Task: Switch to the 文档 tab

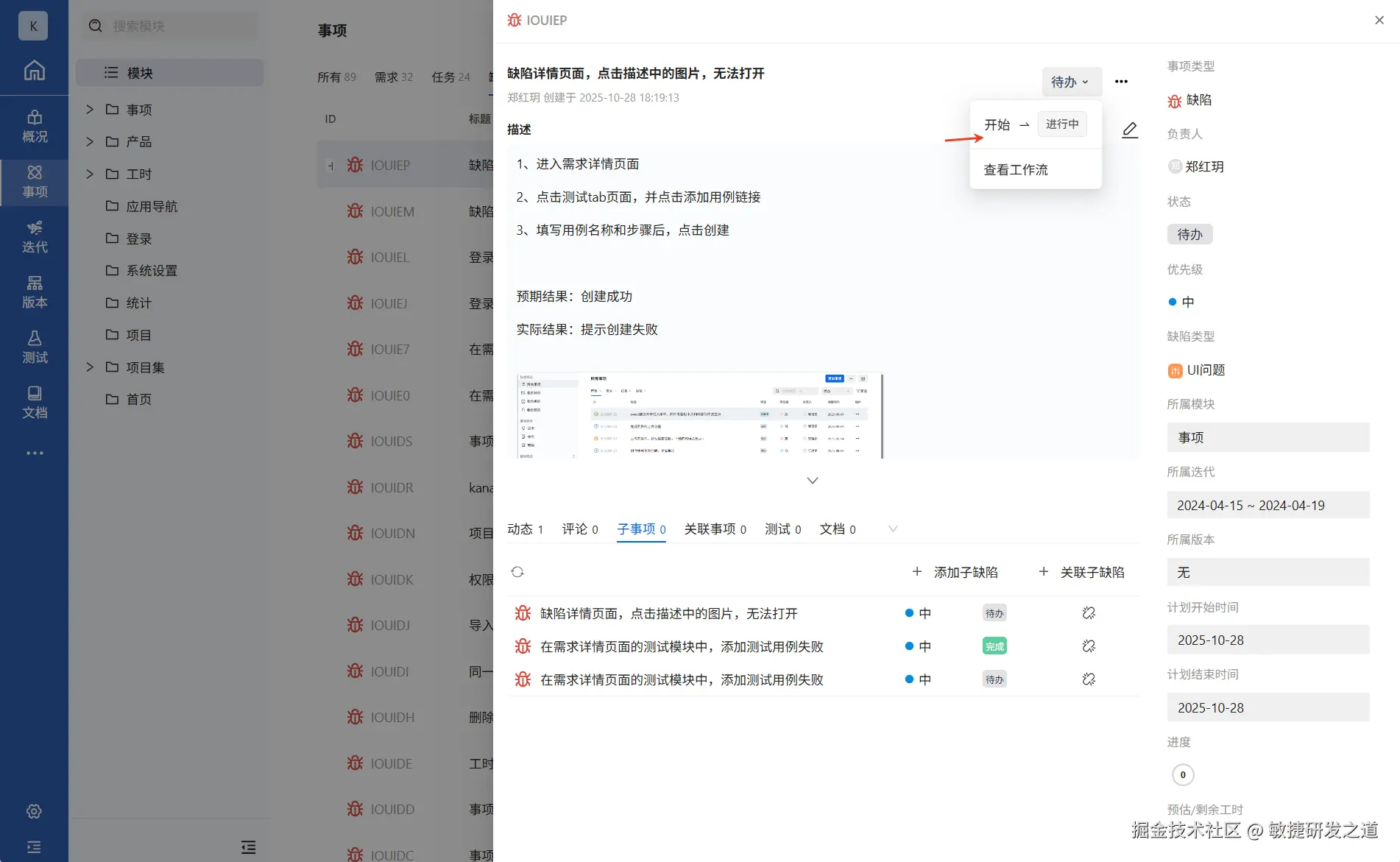Action: point(838,529)
